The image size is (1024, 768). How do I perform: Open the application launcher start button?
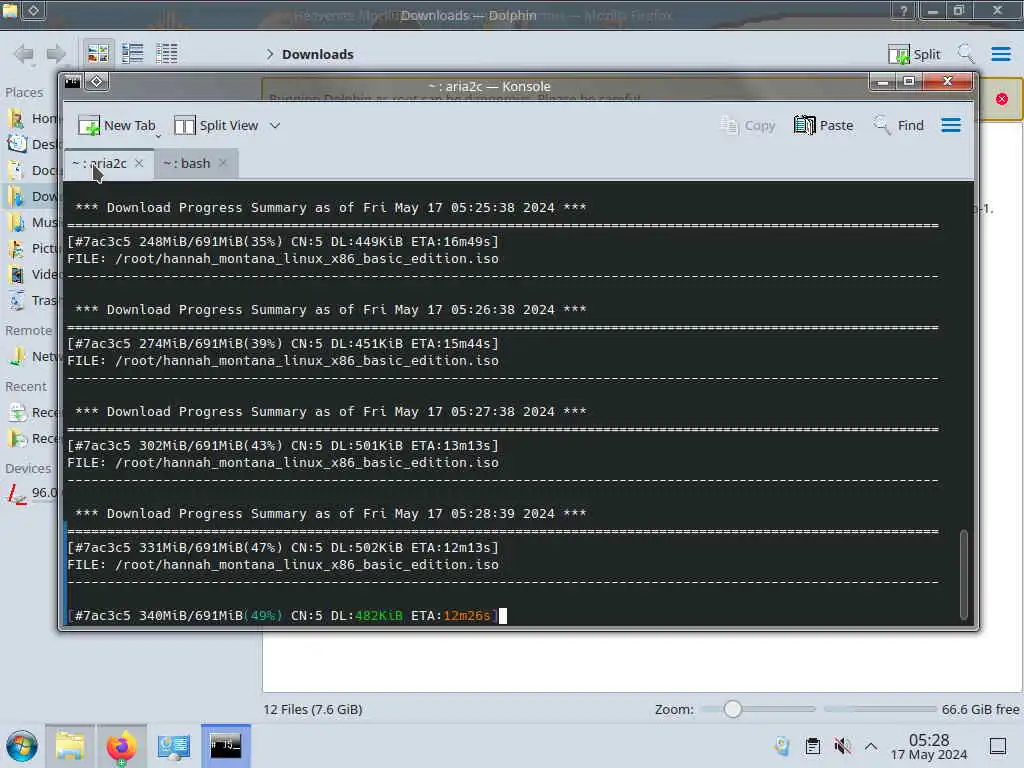point(22,746)
